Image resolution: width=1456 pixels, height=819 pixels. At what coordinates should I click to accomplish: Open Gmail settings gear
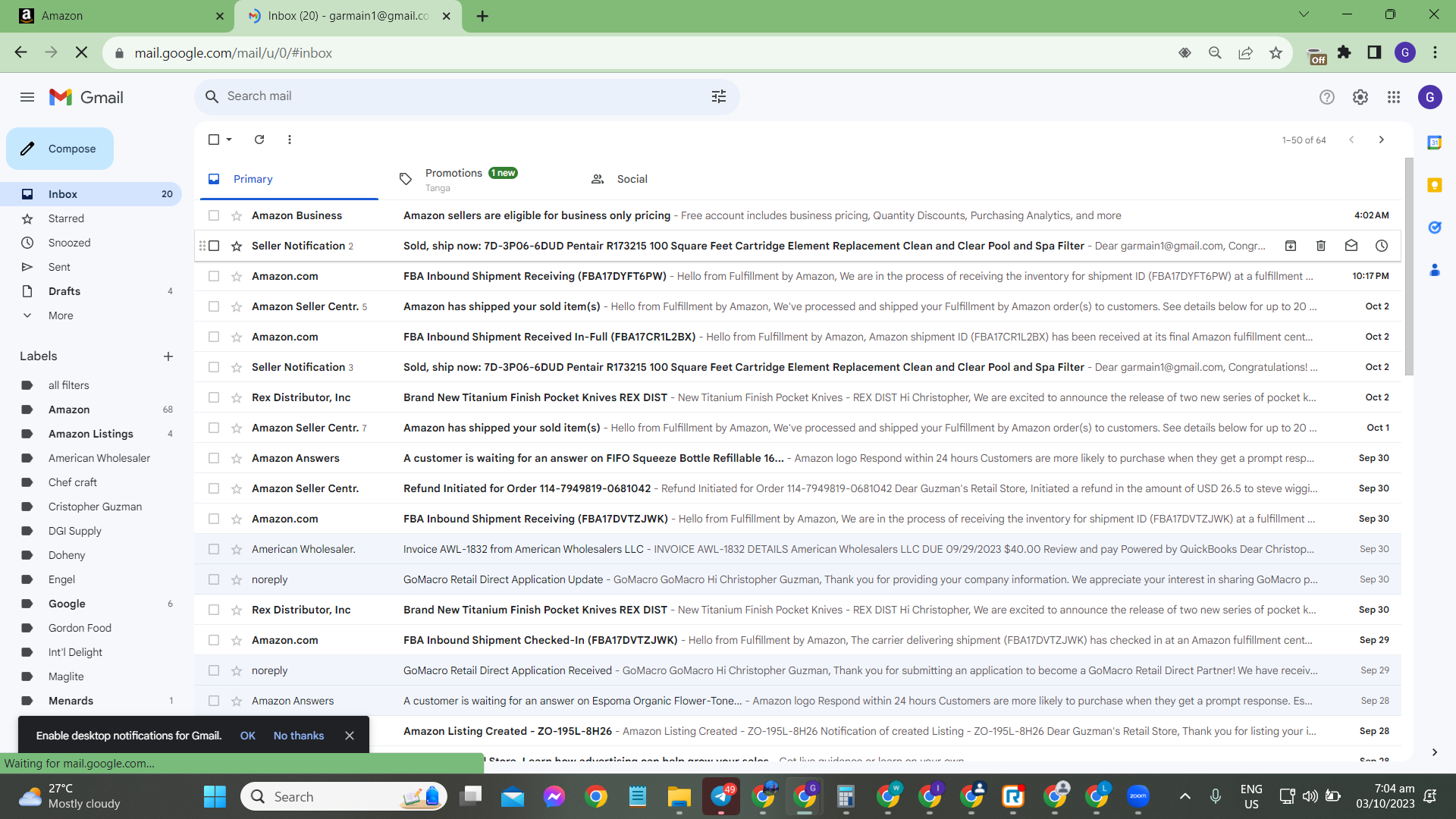pos(1360,97)
